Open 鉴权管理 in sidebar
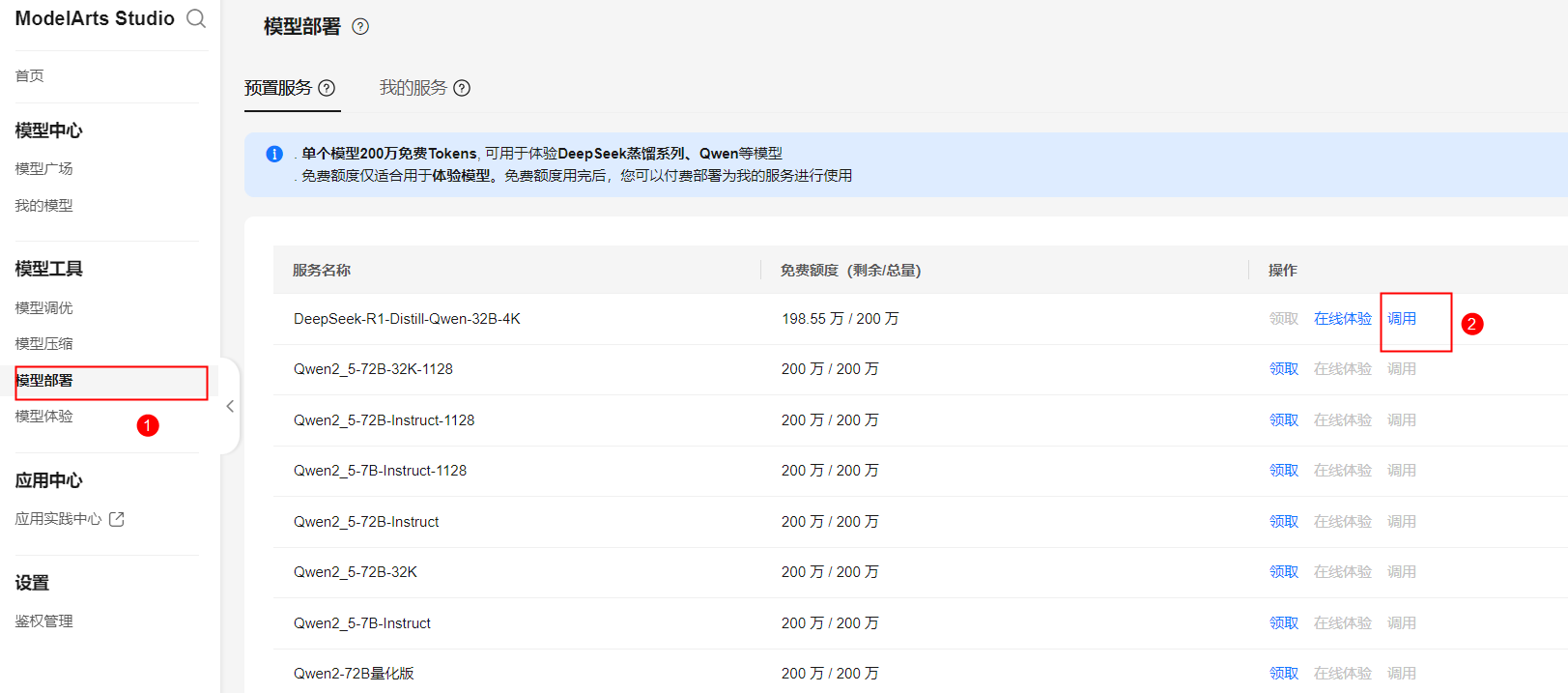Viewport: 1568px width, 693px height. pyautogui.click(x=43, y=621)
